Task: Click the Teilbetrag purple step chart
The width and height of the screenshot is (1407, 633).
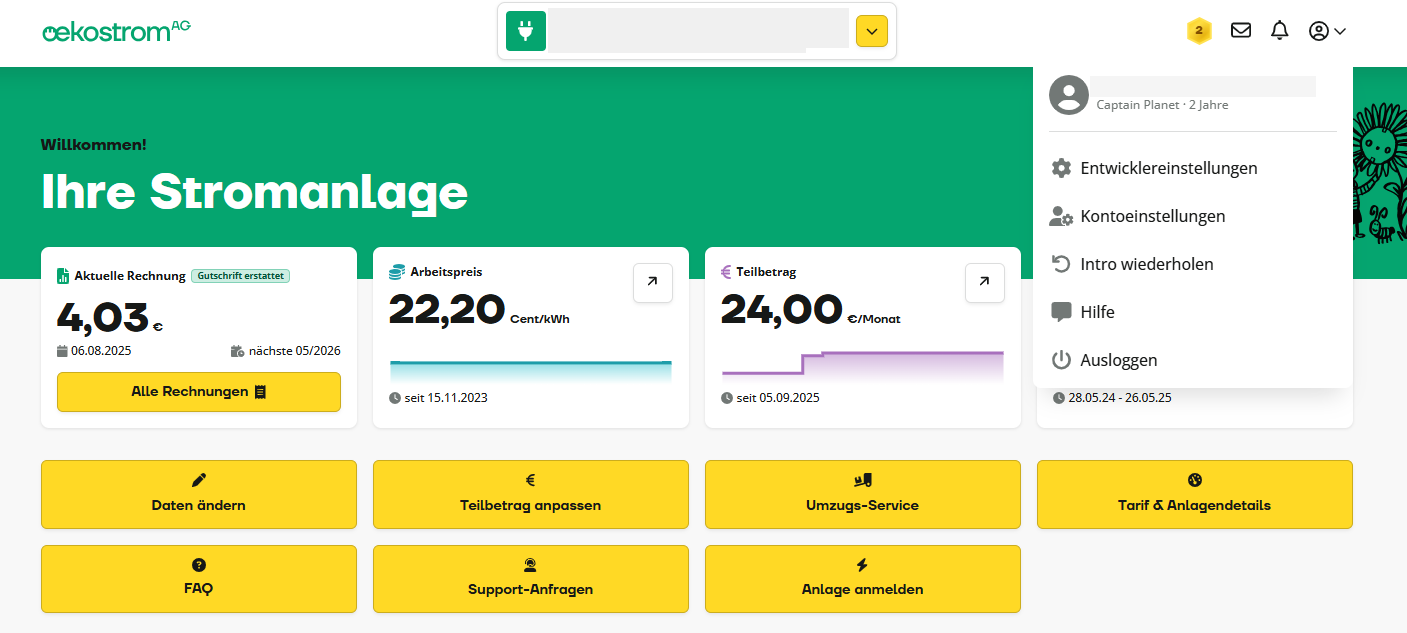Action: point(863,366)
